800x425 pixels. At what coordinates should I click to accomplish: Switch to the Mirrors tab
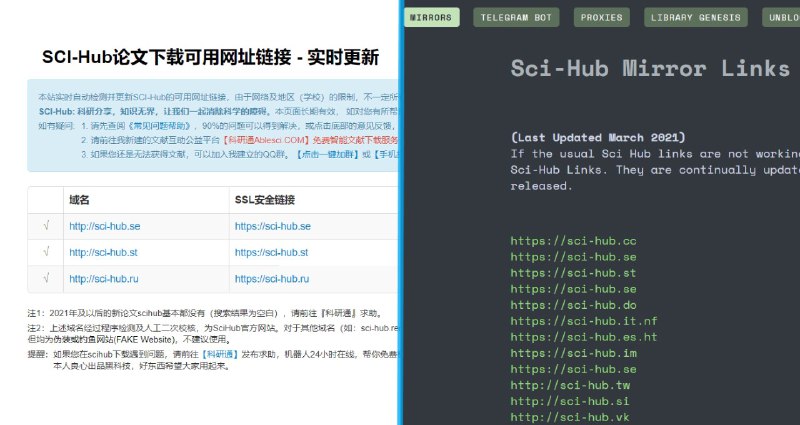point(431,17)
